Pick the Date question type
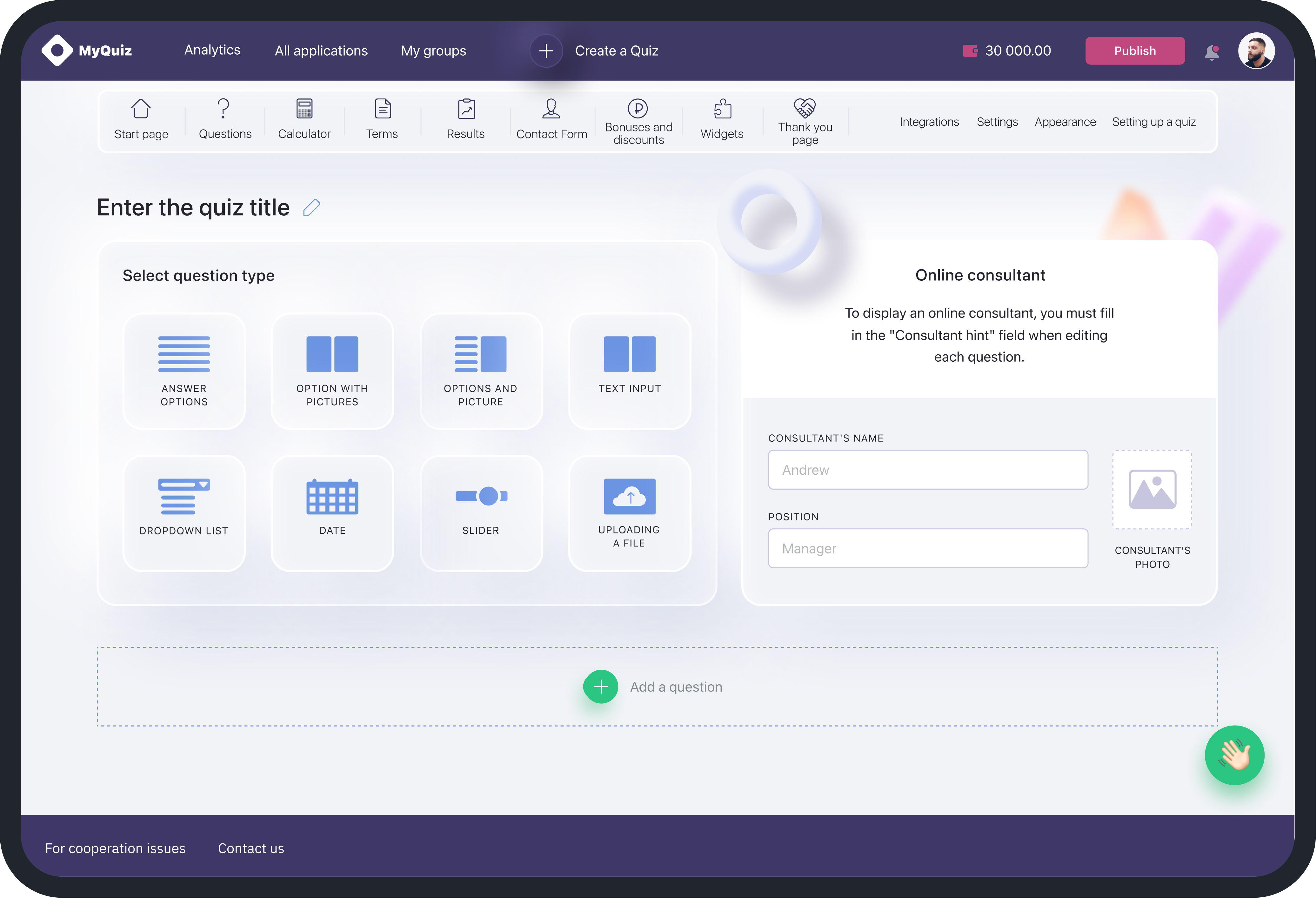 click(x=332, y=513)
